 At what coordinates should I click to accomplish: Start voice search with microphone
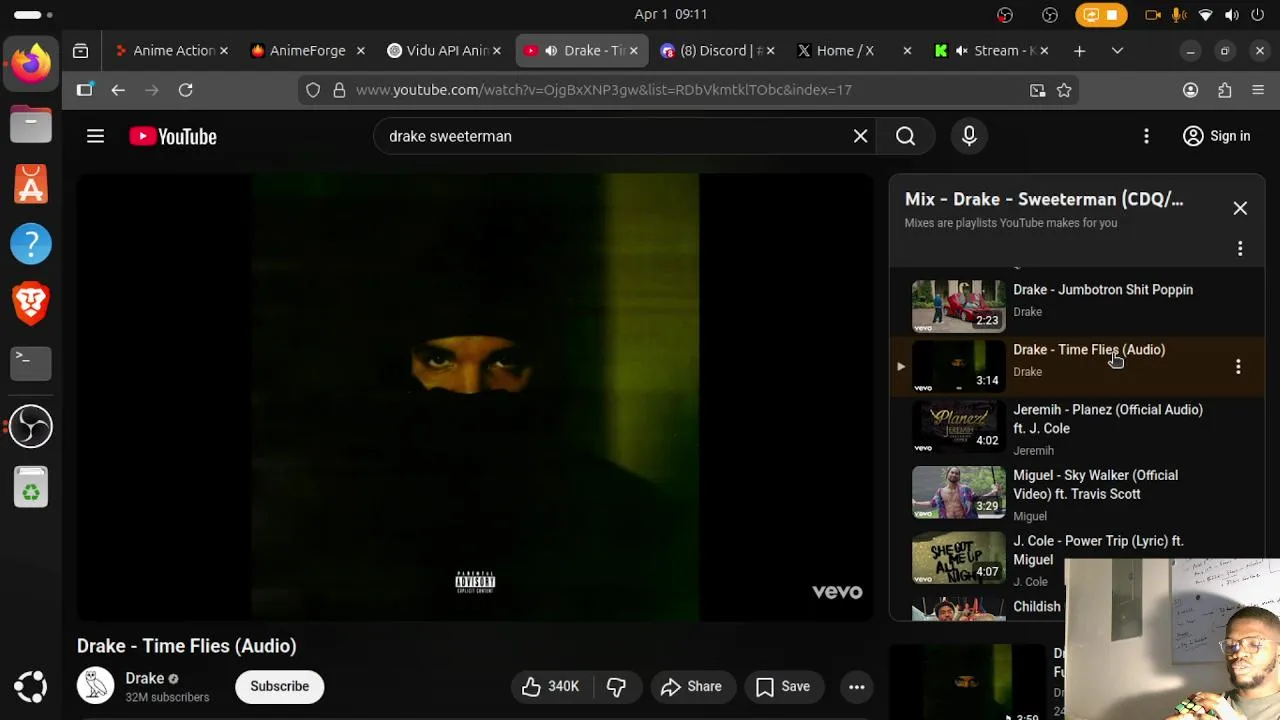969,136
